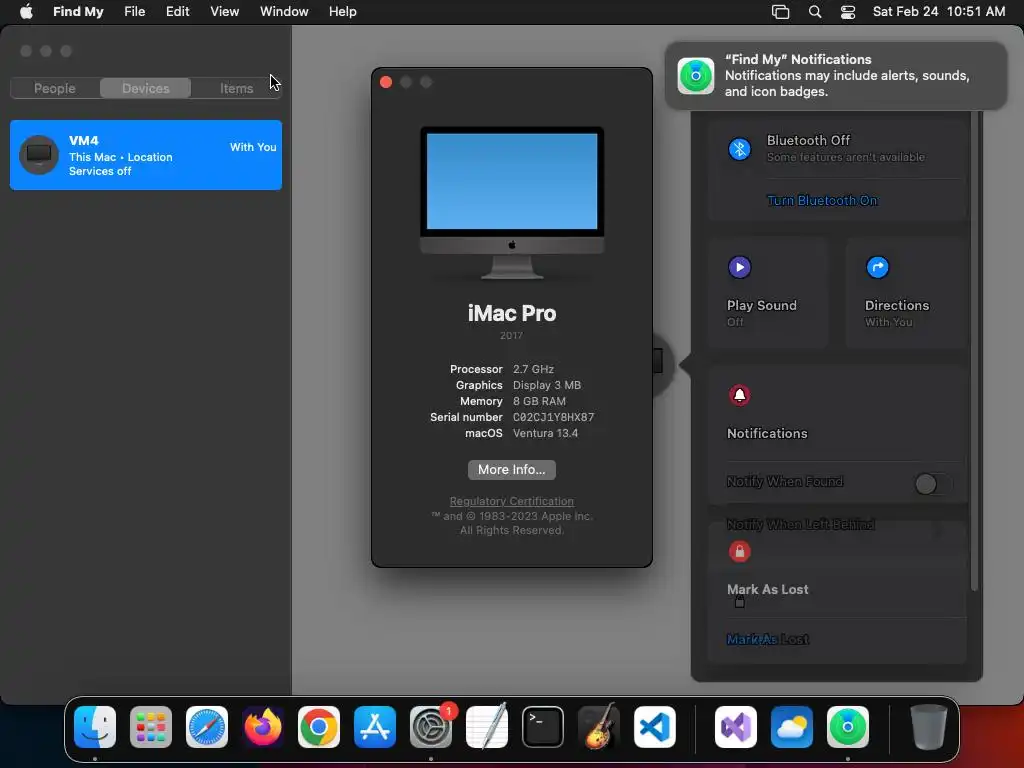Click the Find My notification banner icon
The width and height of the screenshot is (1024, 768).
click(696, 76)
